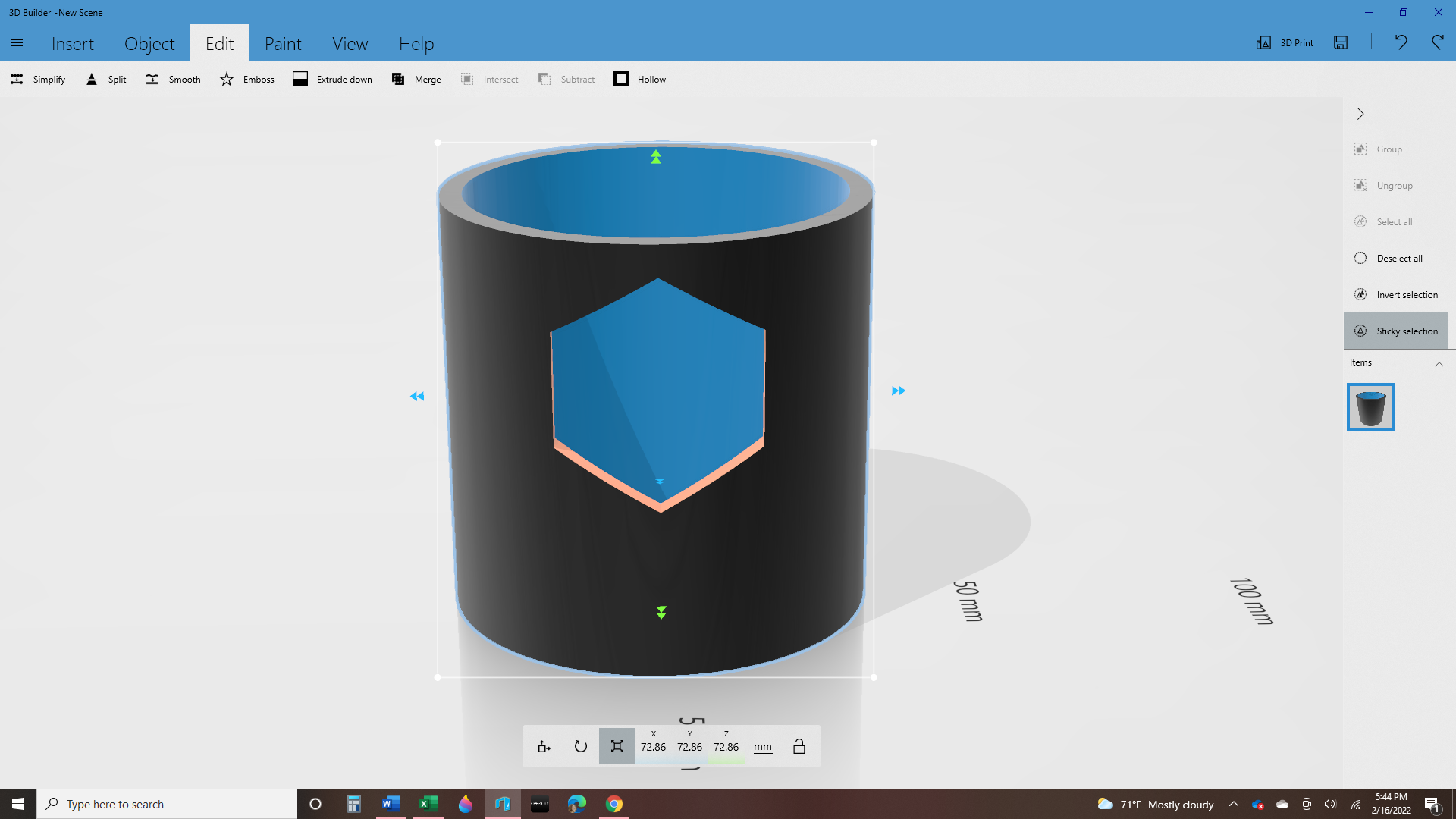
Task: Choose the Emboss star icon
Action: [x=227, y=79]
